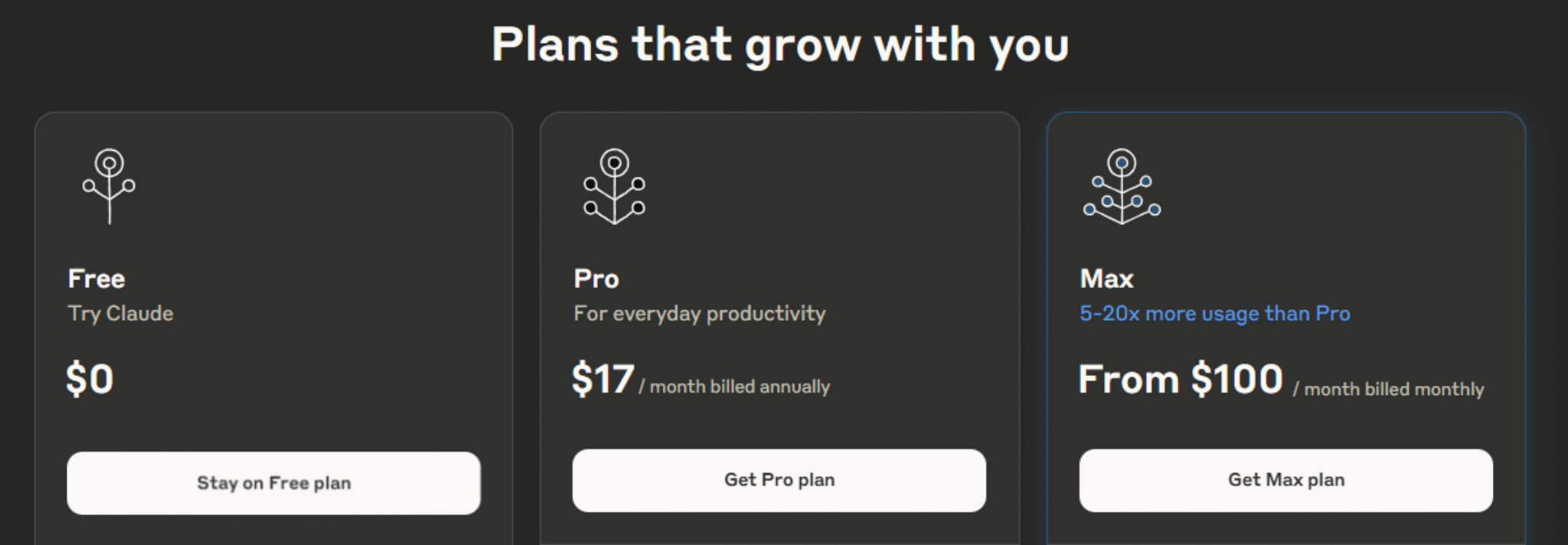Click "month billed monthly" text
Screen dimensions: 1568x545
[1394, 390]
